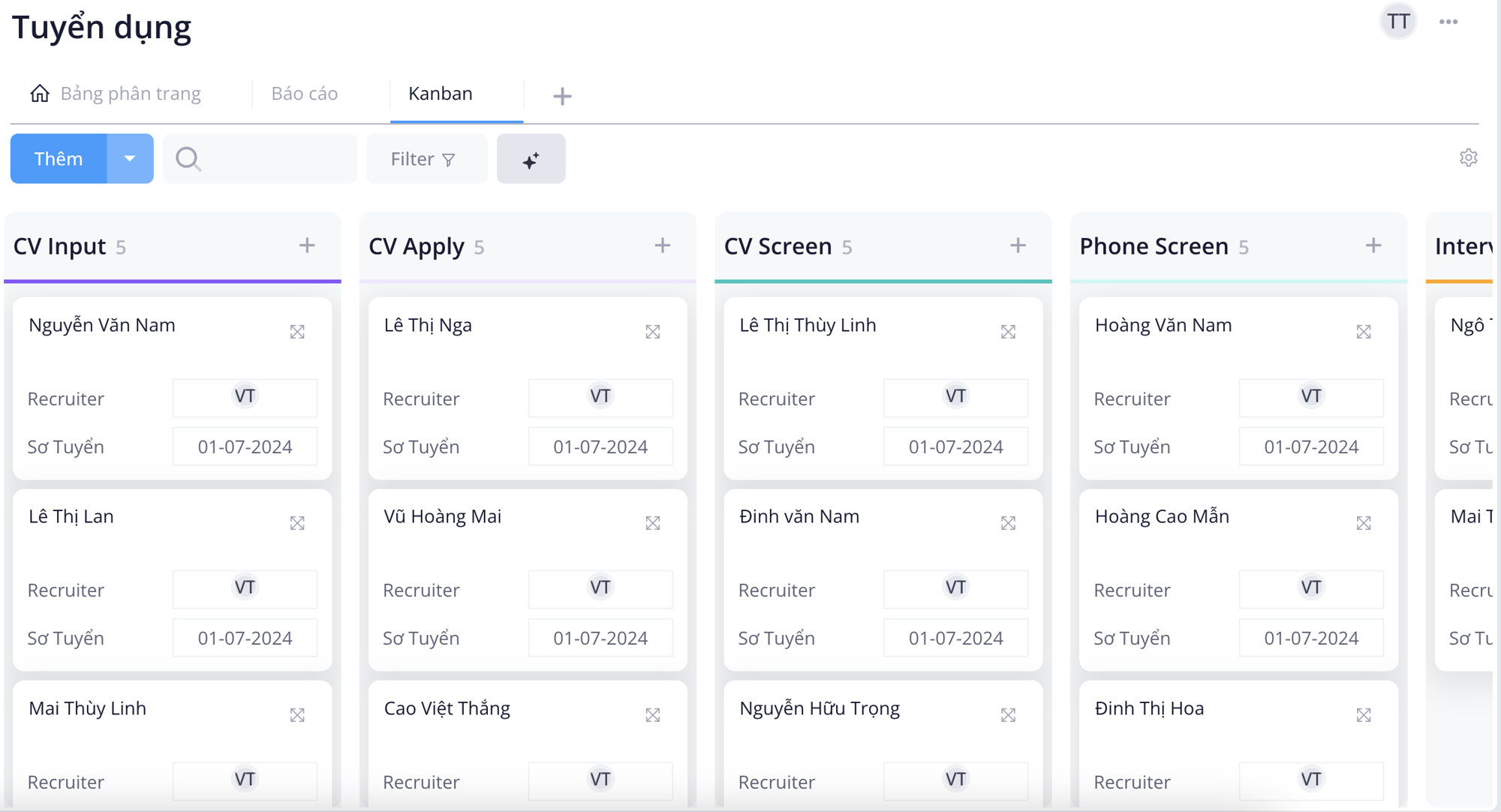Click Sơ Tuyển date on Lê Thị Lan card
The width and height of the screenshot is (1501, 812).
tap(245, 638)
